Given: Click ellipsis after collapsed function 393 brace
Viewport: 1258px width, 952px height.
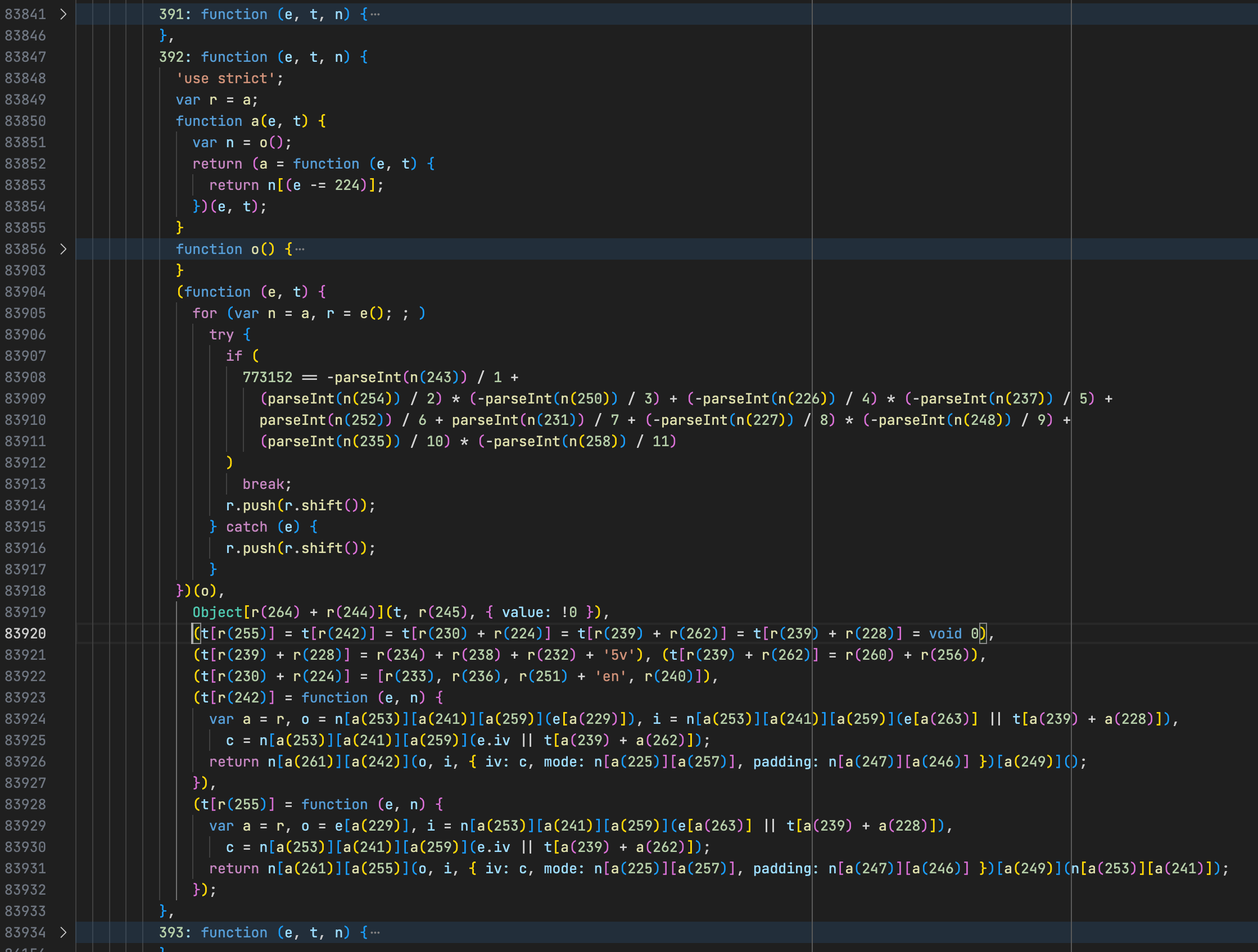Looking at the screenshot, I should point(375,933).
